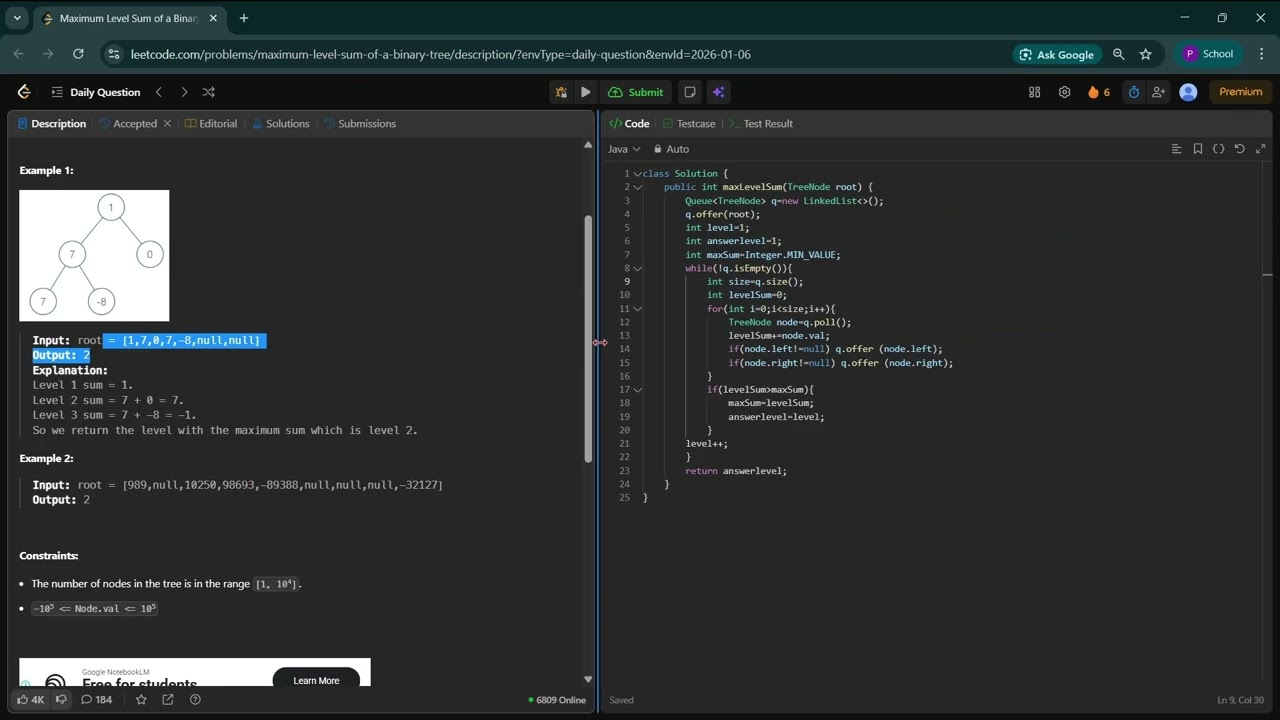Switch to the Accepted tab
1280x720 pixels.
pyautogui.click(x=128, y=124)
